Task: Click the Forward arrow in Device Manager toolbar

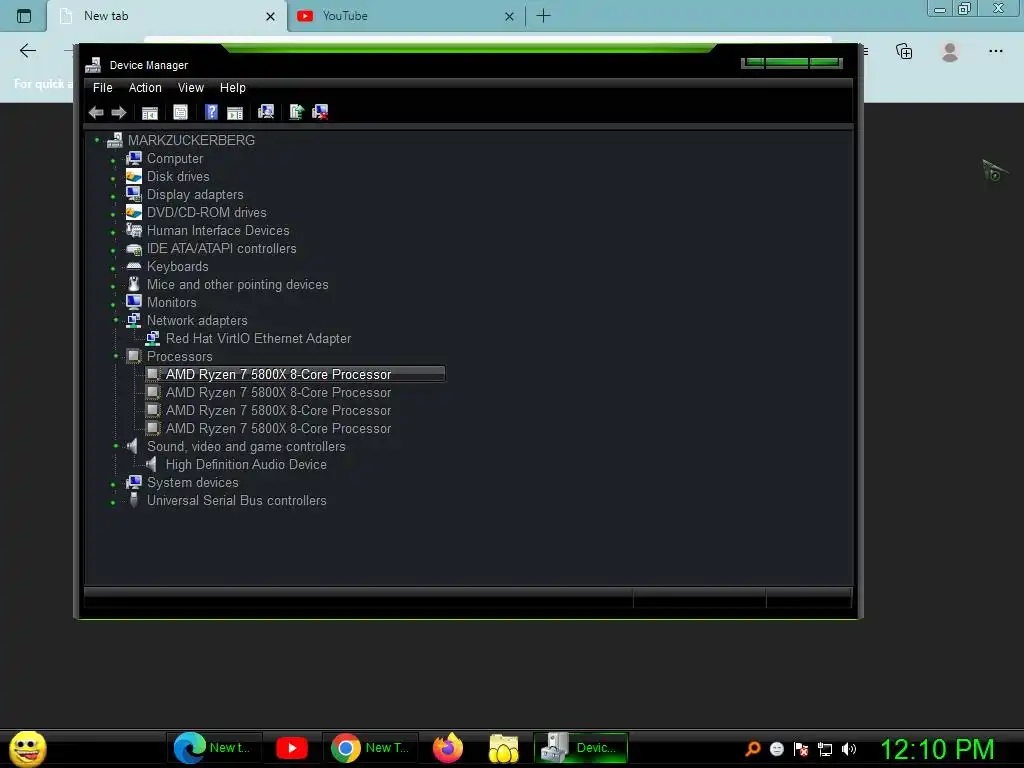Action: (119, 112)
